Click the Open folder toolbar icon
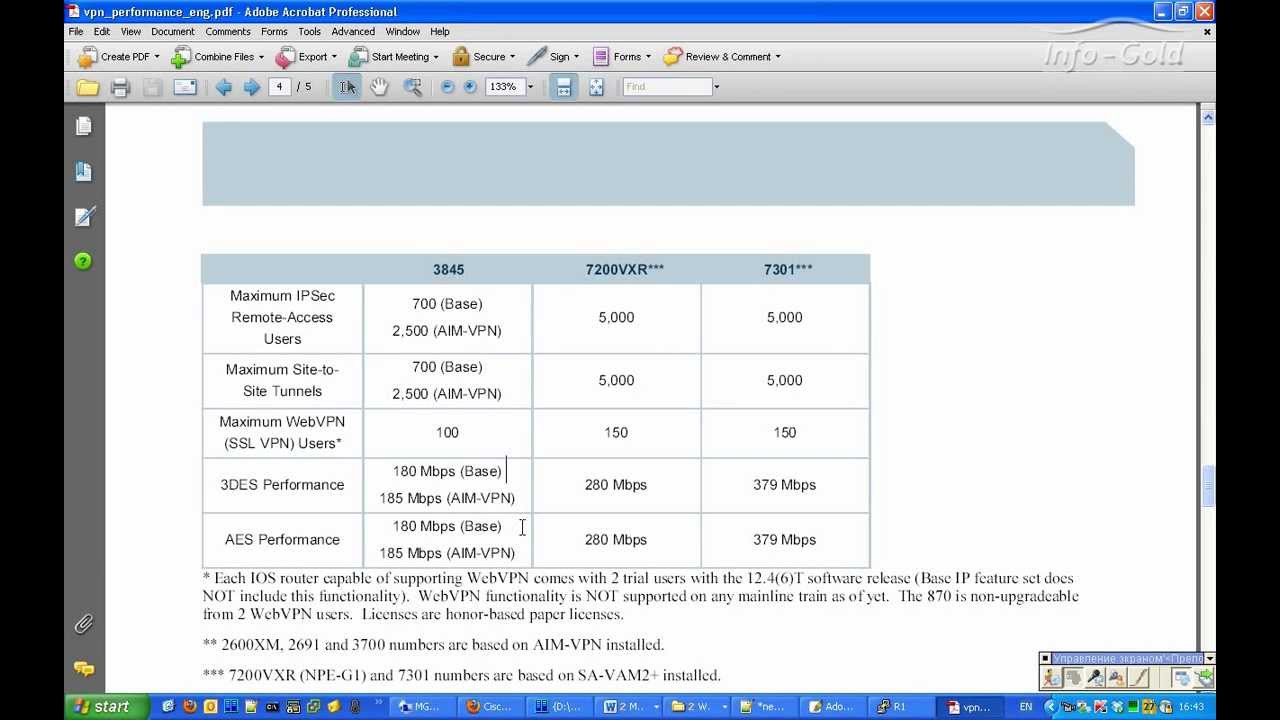 [x=88, y=87]
